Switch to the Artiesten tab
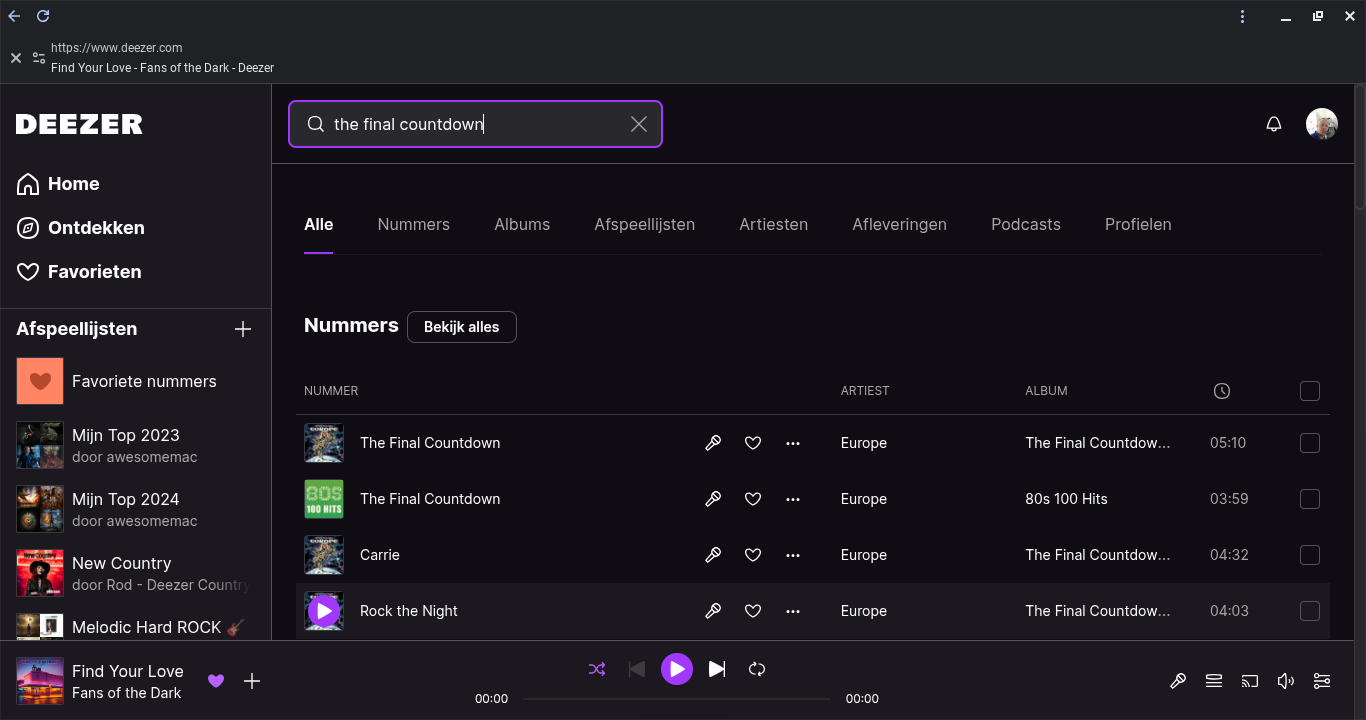 click(774, 225)
